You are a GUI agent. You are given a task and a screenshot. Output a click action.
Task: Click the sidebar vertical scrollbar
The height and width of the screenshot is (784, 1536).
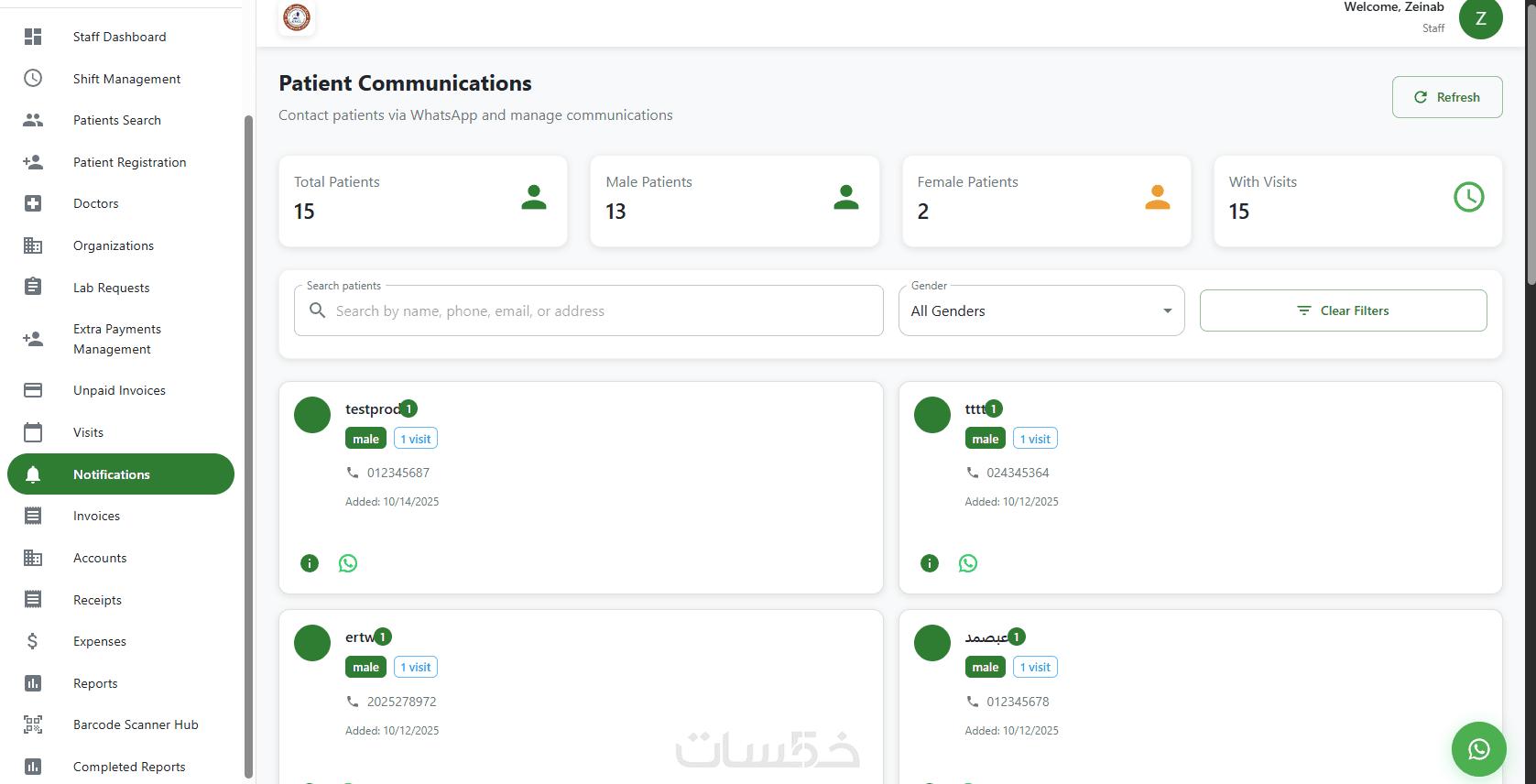pyautogui.click(x=248, y=440)
